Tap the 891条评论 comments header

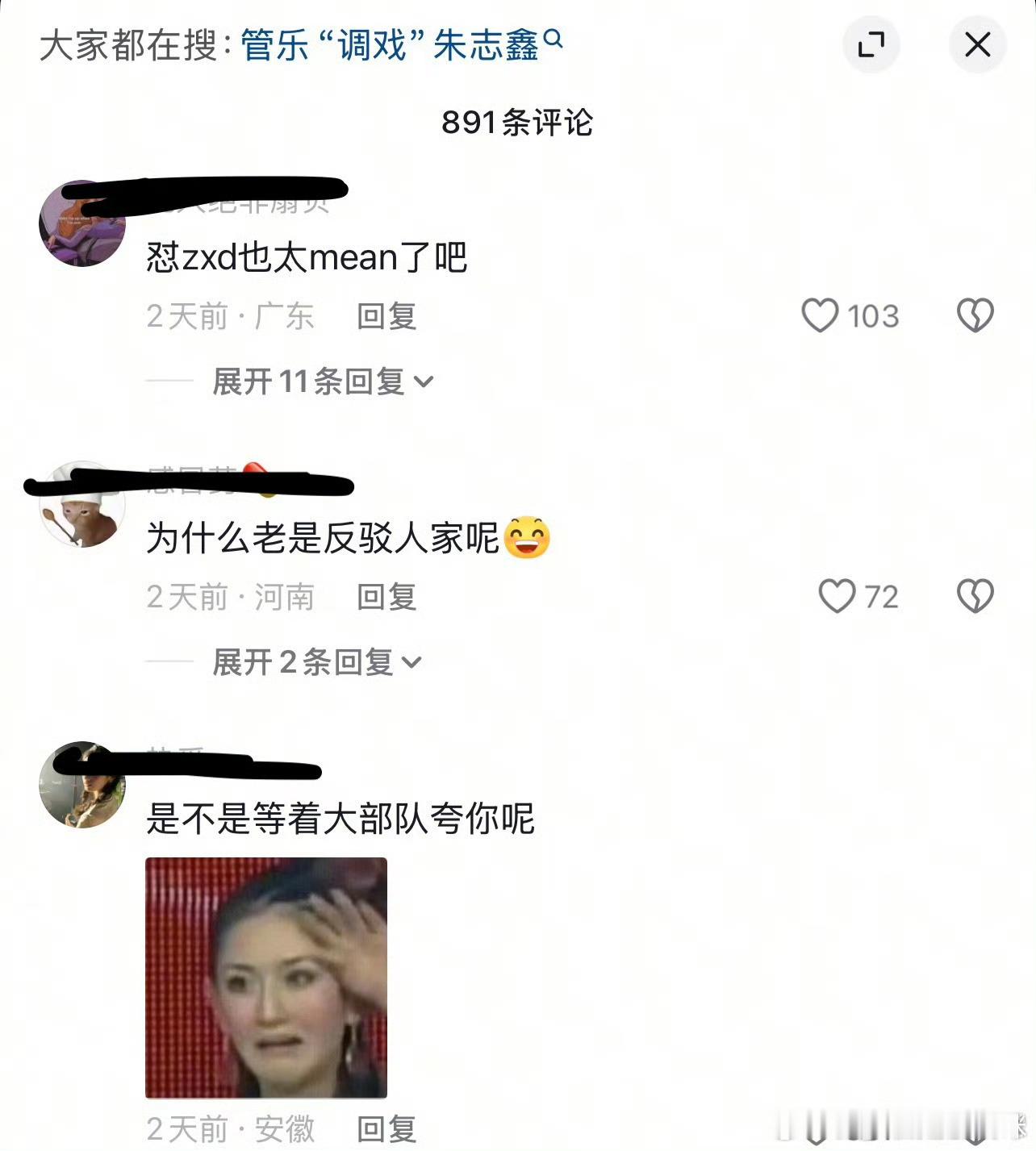point(517,123)
